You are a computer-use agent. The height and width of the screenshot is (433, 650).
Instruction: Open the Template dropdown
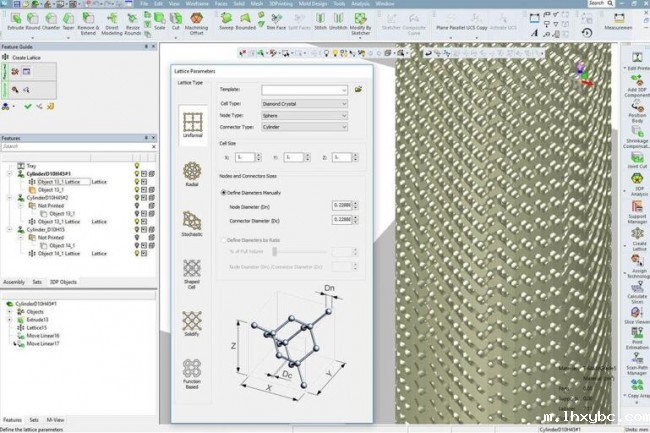click(304, 90)
